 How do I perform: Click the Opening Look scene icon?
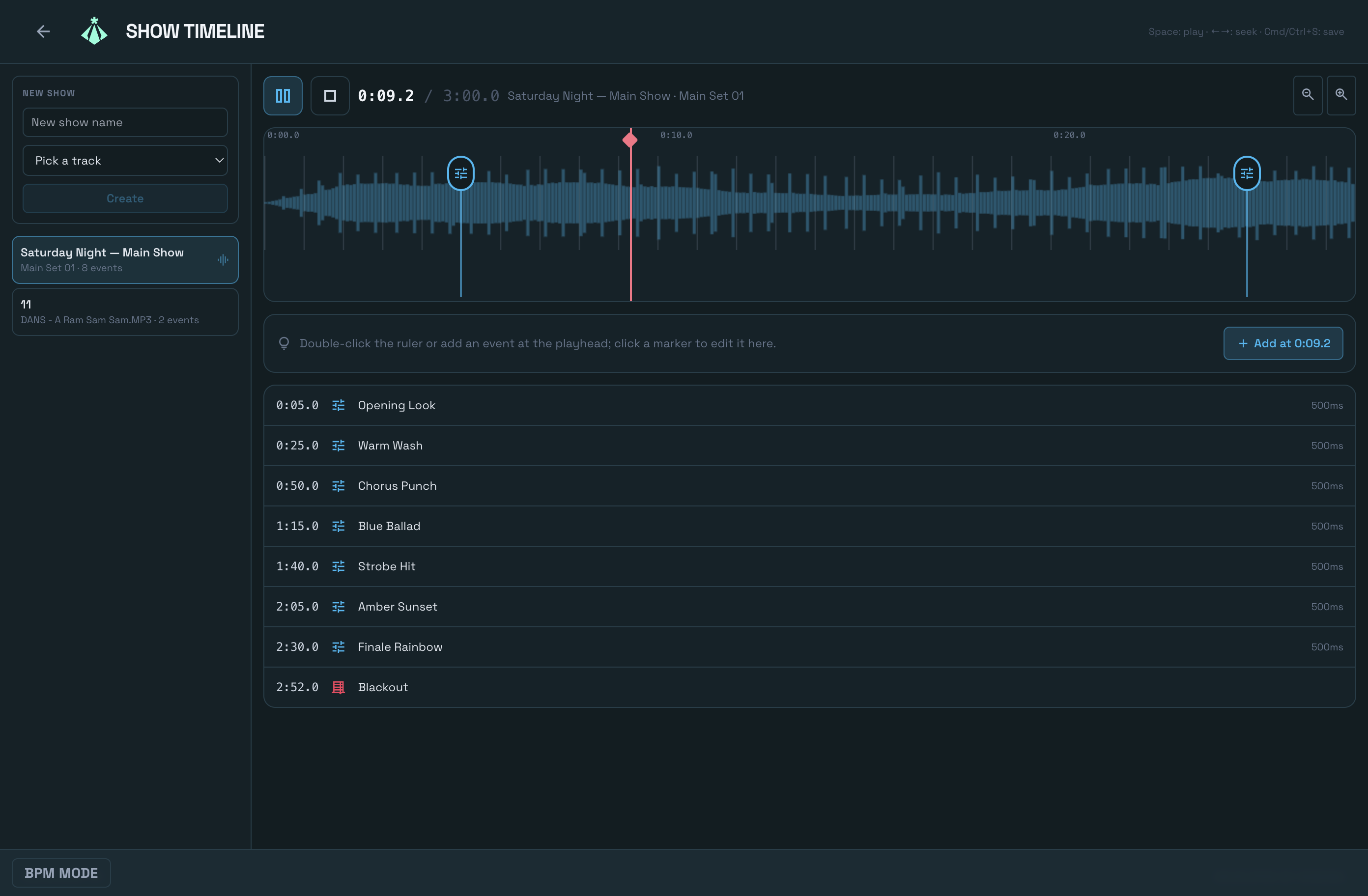click(x=339, y=405)
